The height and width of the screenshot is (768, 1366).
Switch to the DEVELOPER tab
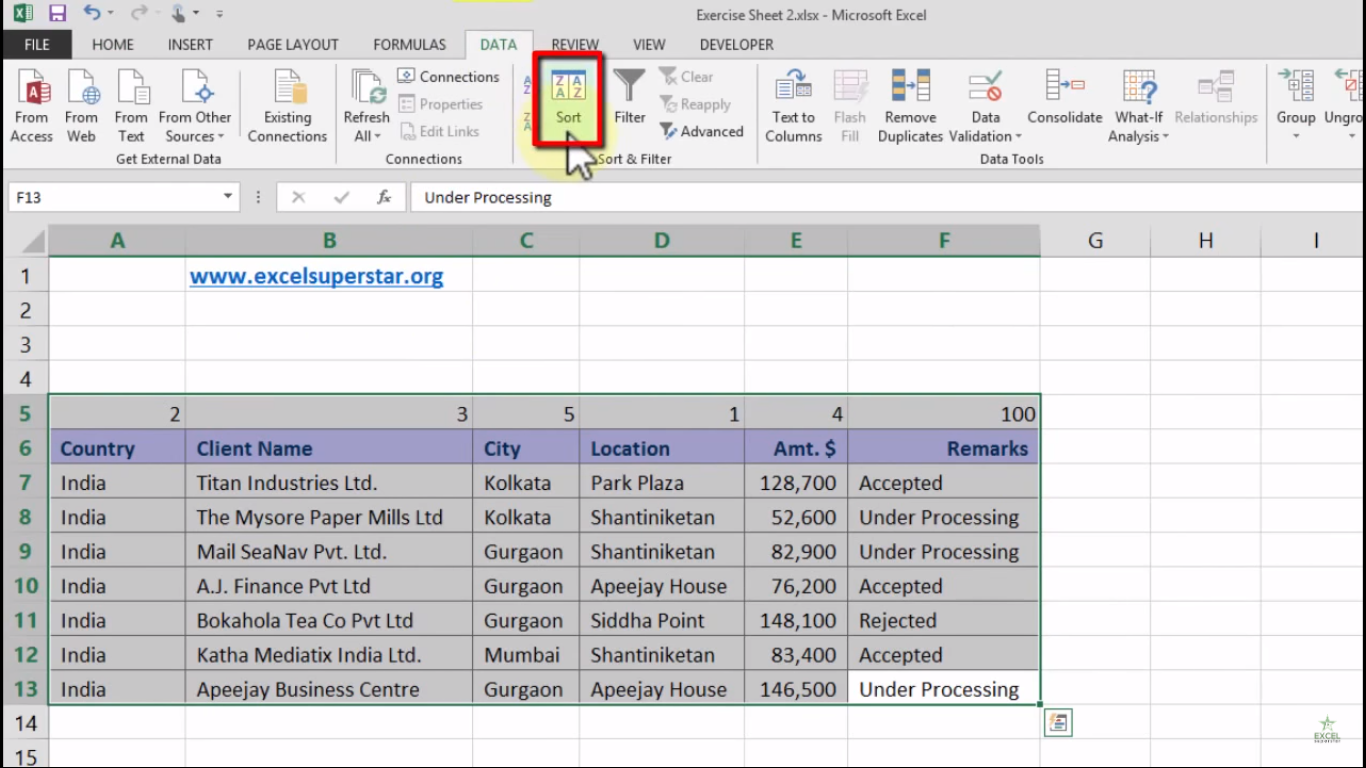pyautogui.click(x=737, y=44)
